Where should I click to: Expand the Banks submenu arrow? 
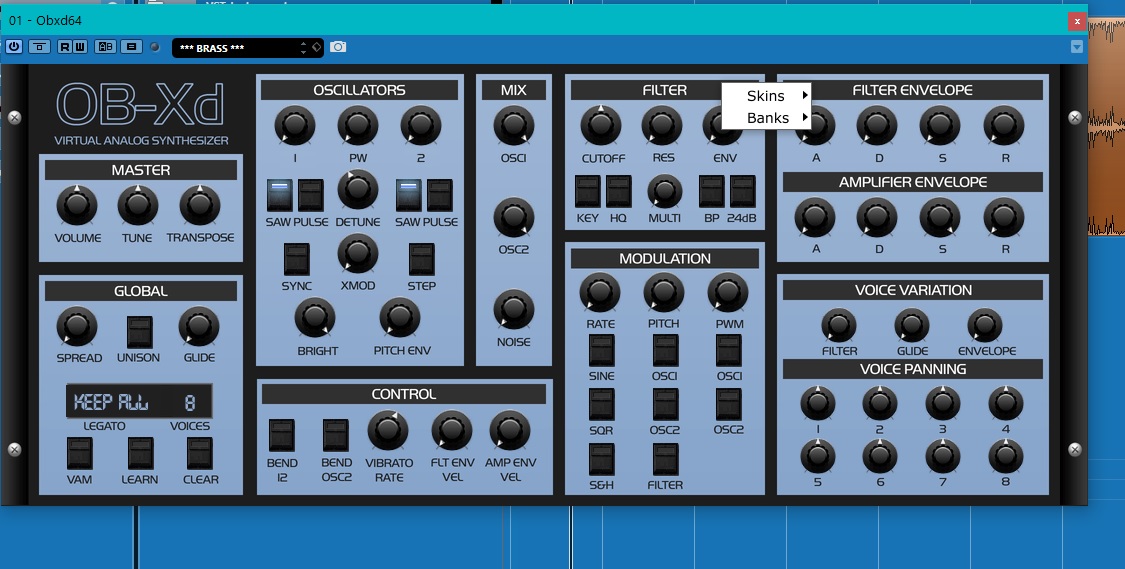[x=805, y=117]
